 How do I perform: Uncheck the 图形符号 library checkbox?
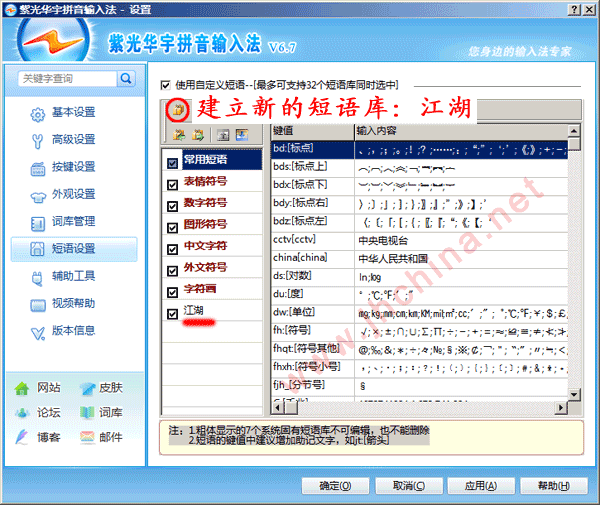click(173, 228)
